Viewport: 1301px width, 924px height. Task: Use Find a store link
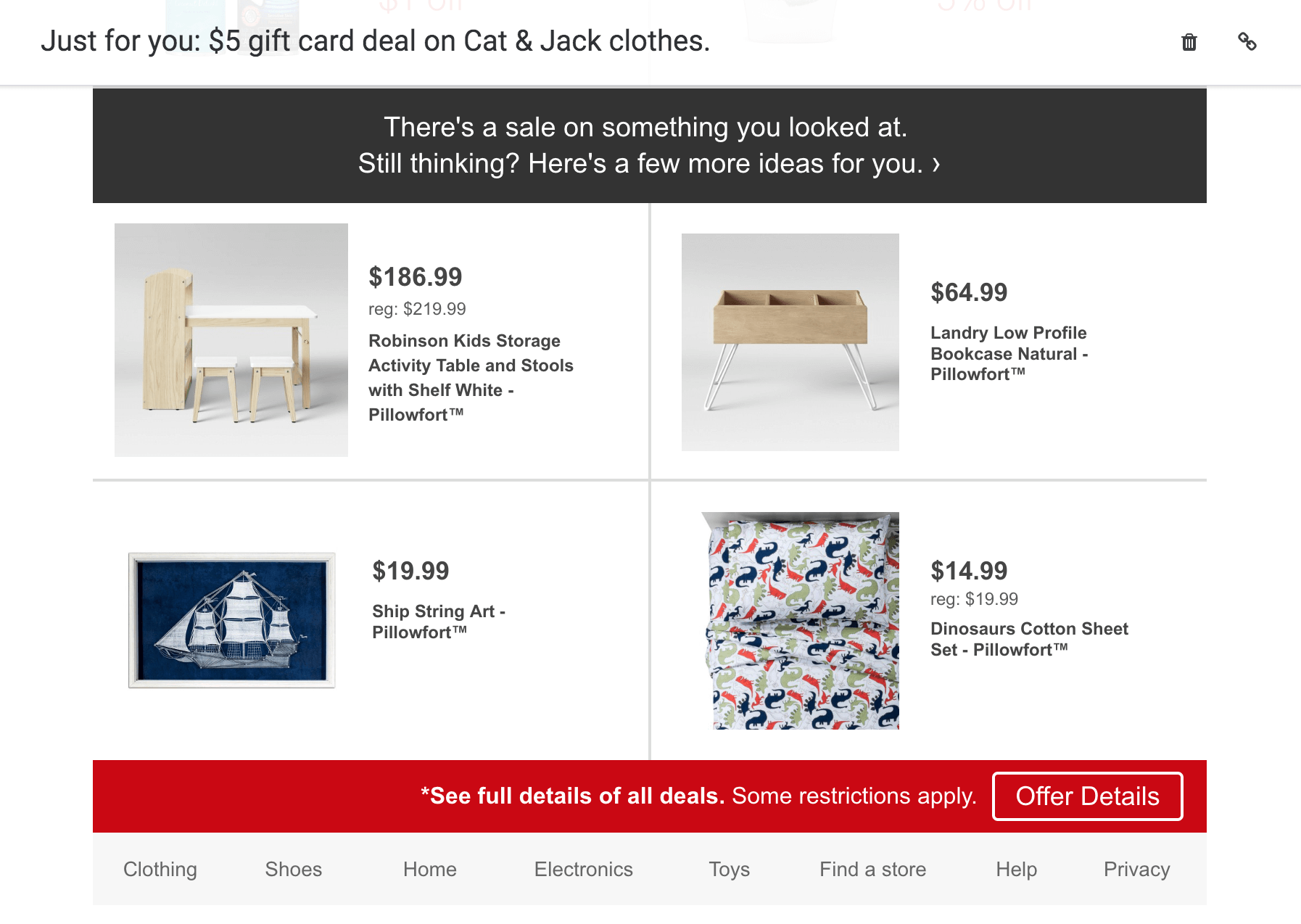tap(872, 869)
